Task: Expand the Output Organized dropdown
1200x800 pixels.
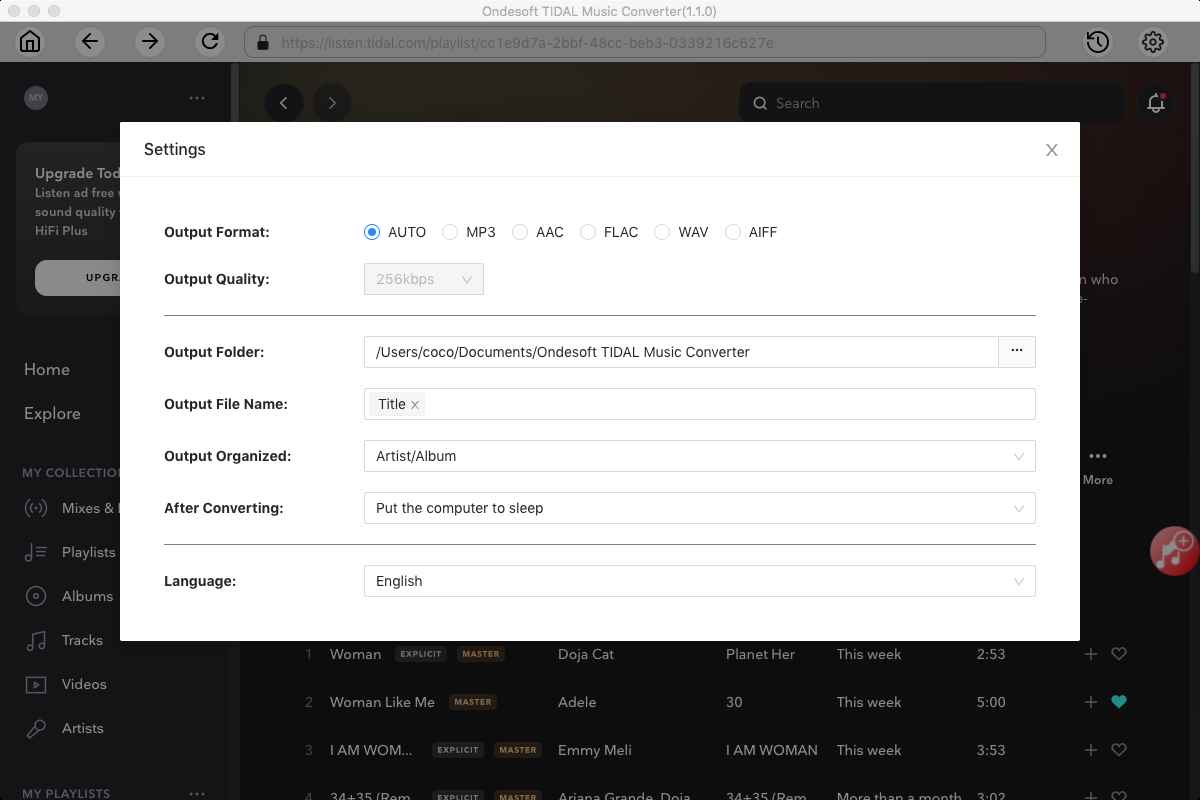Action: 699,456
